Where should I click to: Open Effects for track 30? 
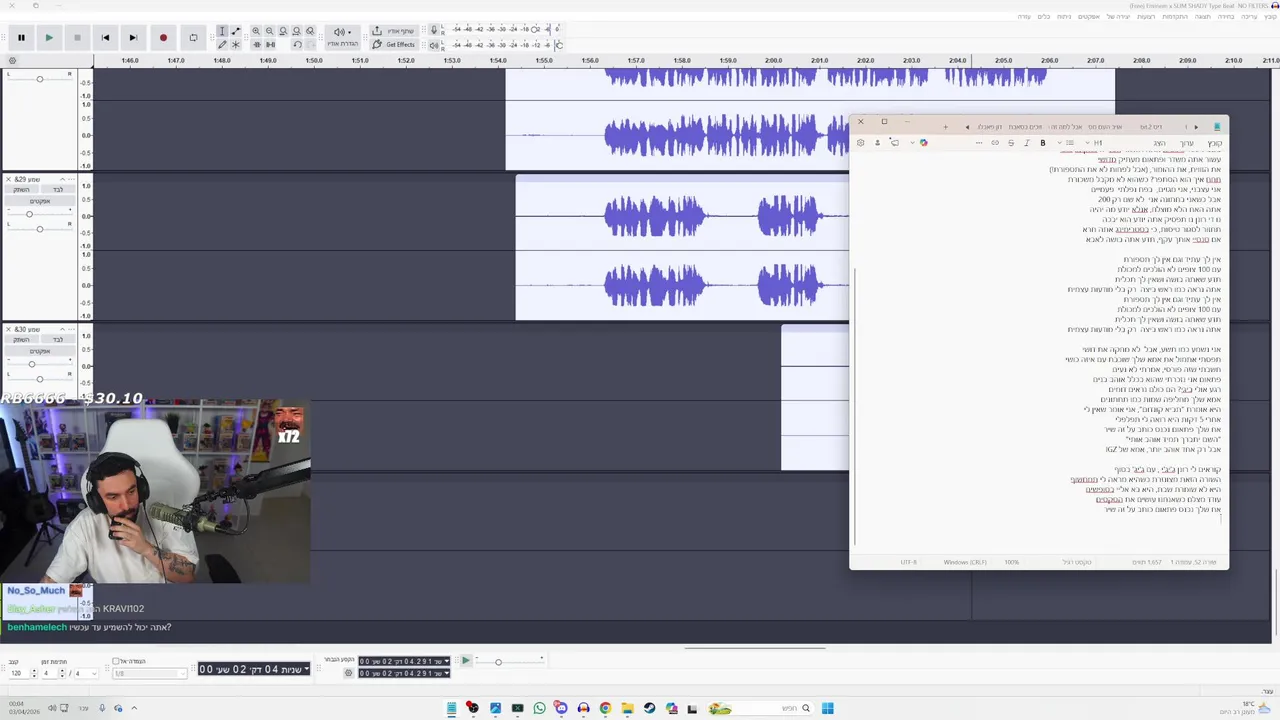click(40, 351)
